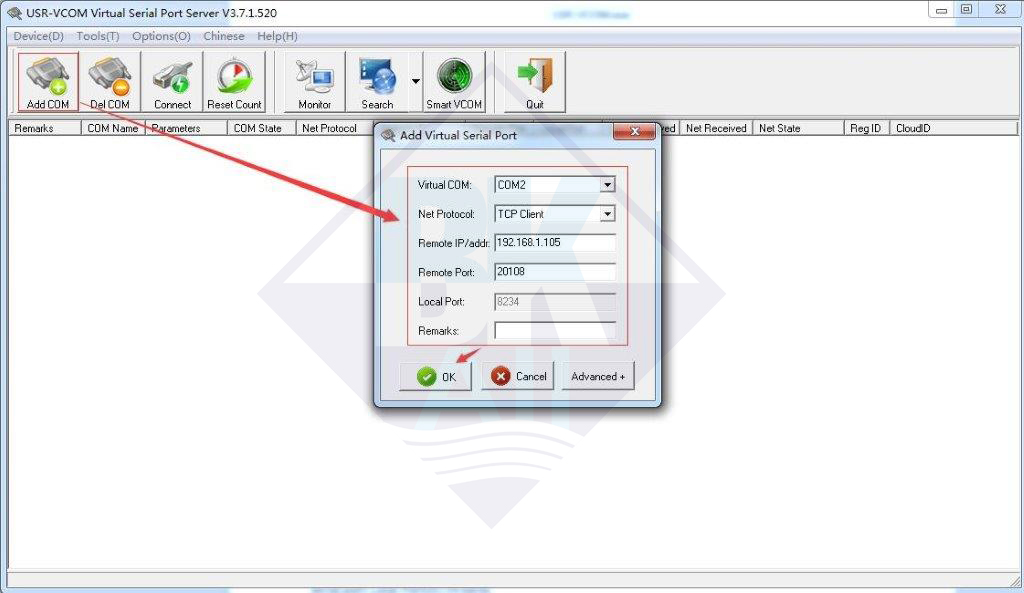Open the Help(H) menu
The image size is (1024, 593).
point(277,36)
